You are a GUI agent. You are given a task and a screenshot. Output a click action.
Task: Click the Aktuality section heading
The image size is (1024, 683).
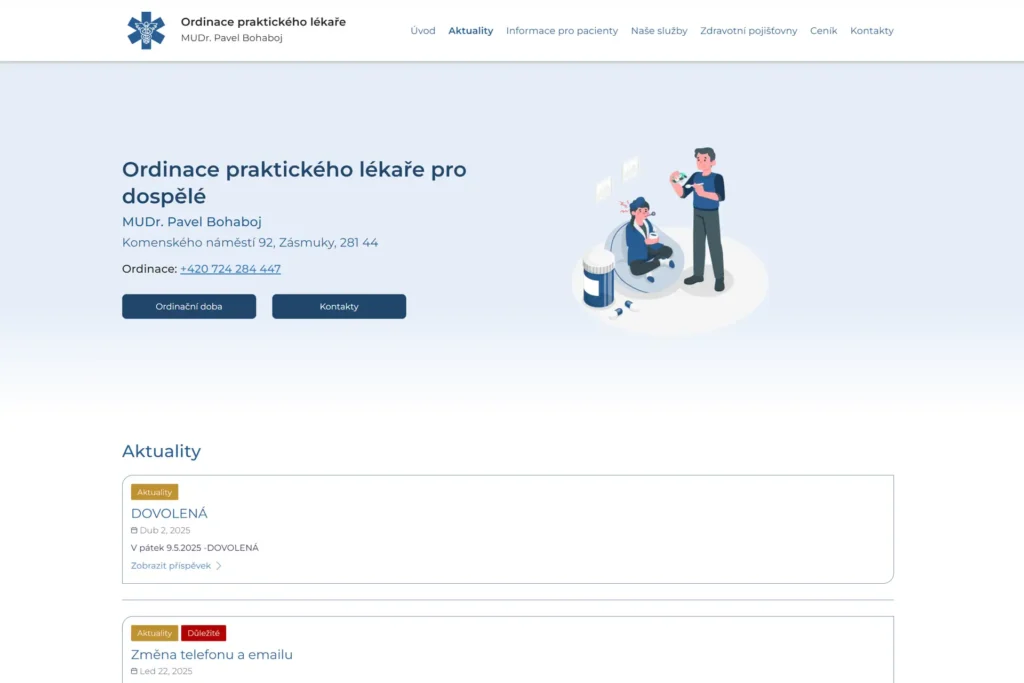[161, 451]
